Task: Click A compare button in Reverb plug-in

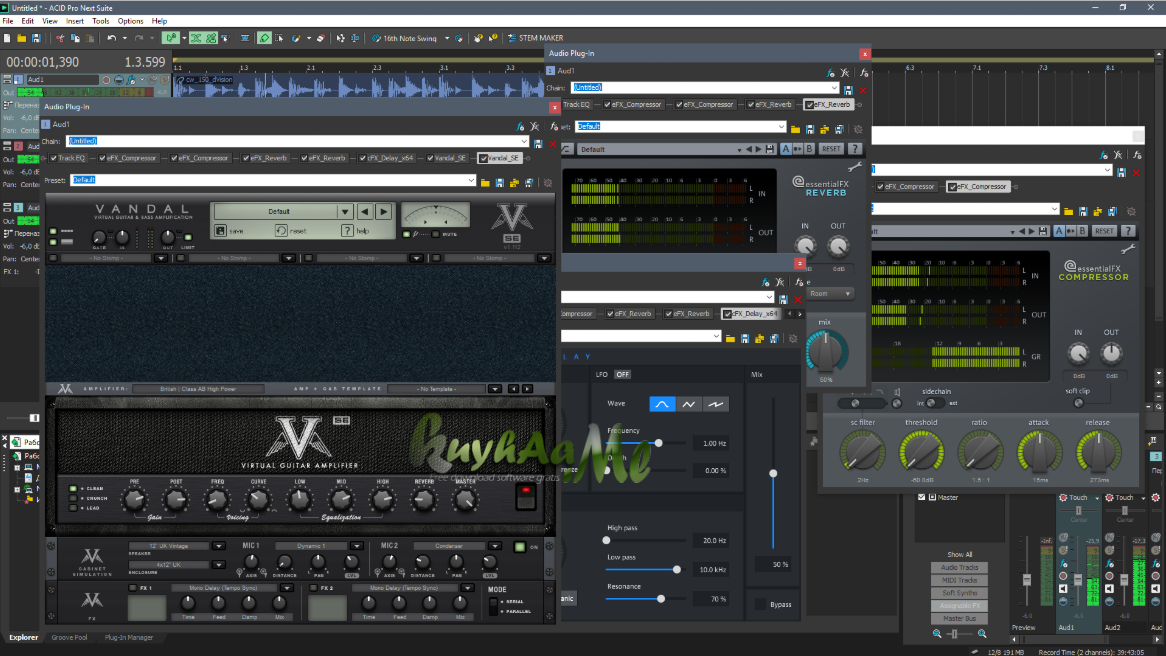Action: pos(785,149)
